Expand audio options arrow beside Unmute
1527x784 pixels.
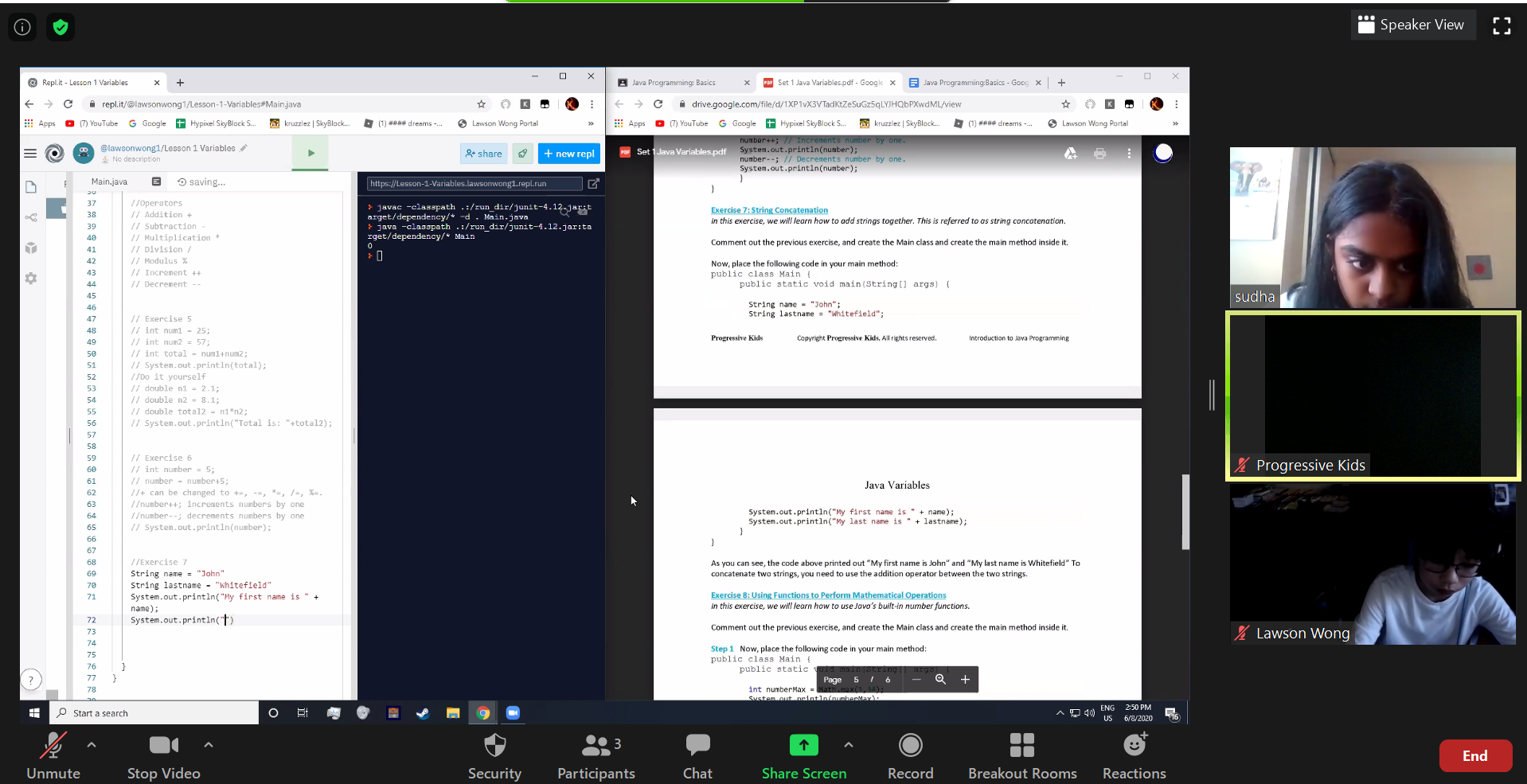(x=92, y=745)
